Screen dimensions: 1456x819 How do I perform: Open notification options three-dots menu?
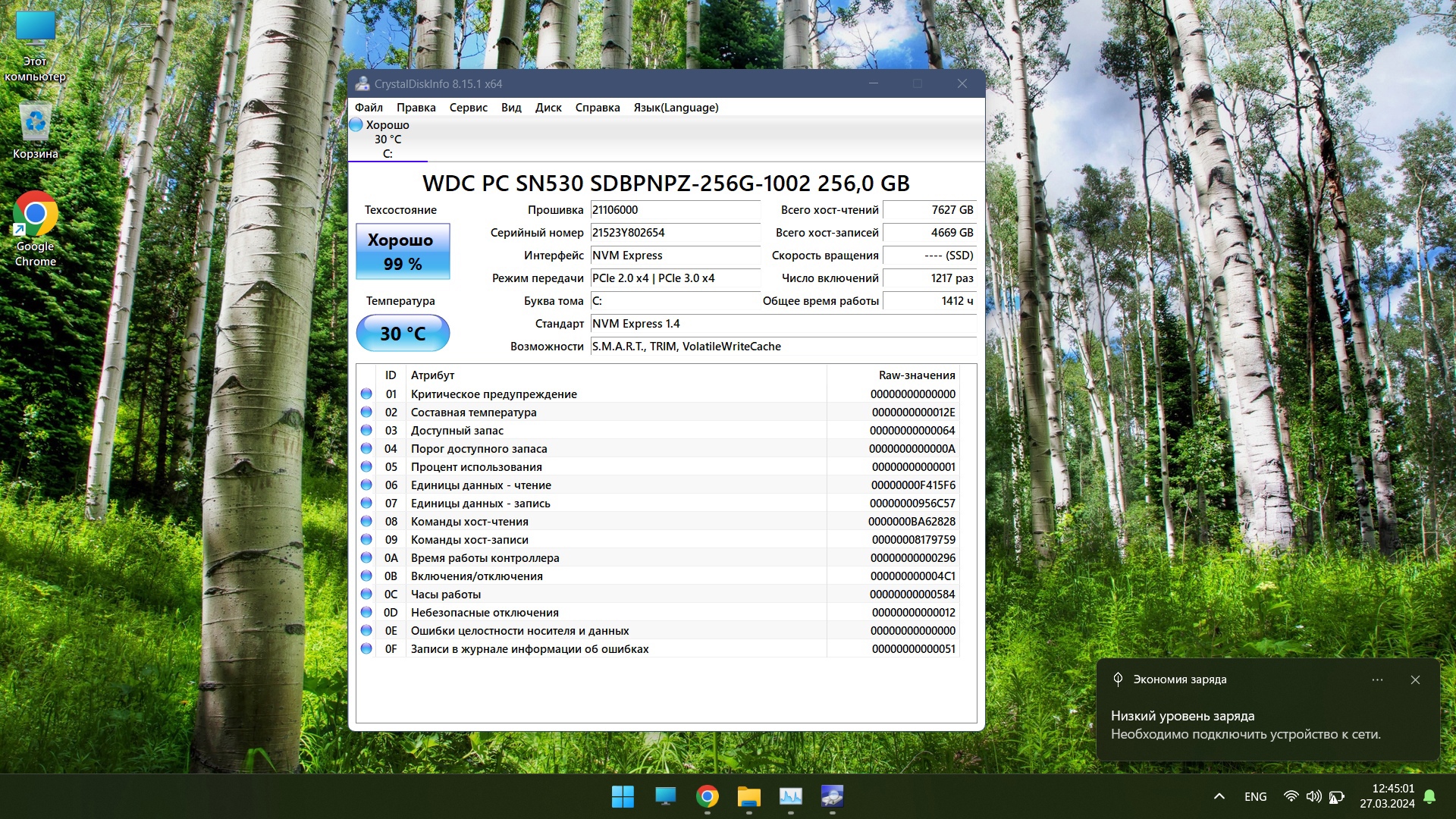coord(1377,680)
